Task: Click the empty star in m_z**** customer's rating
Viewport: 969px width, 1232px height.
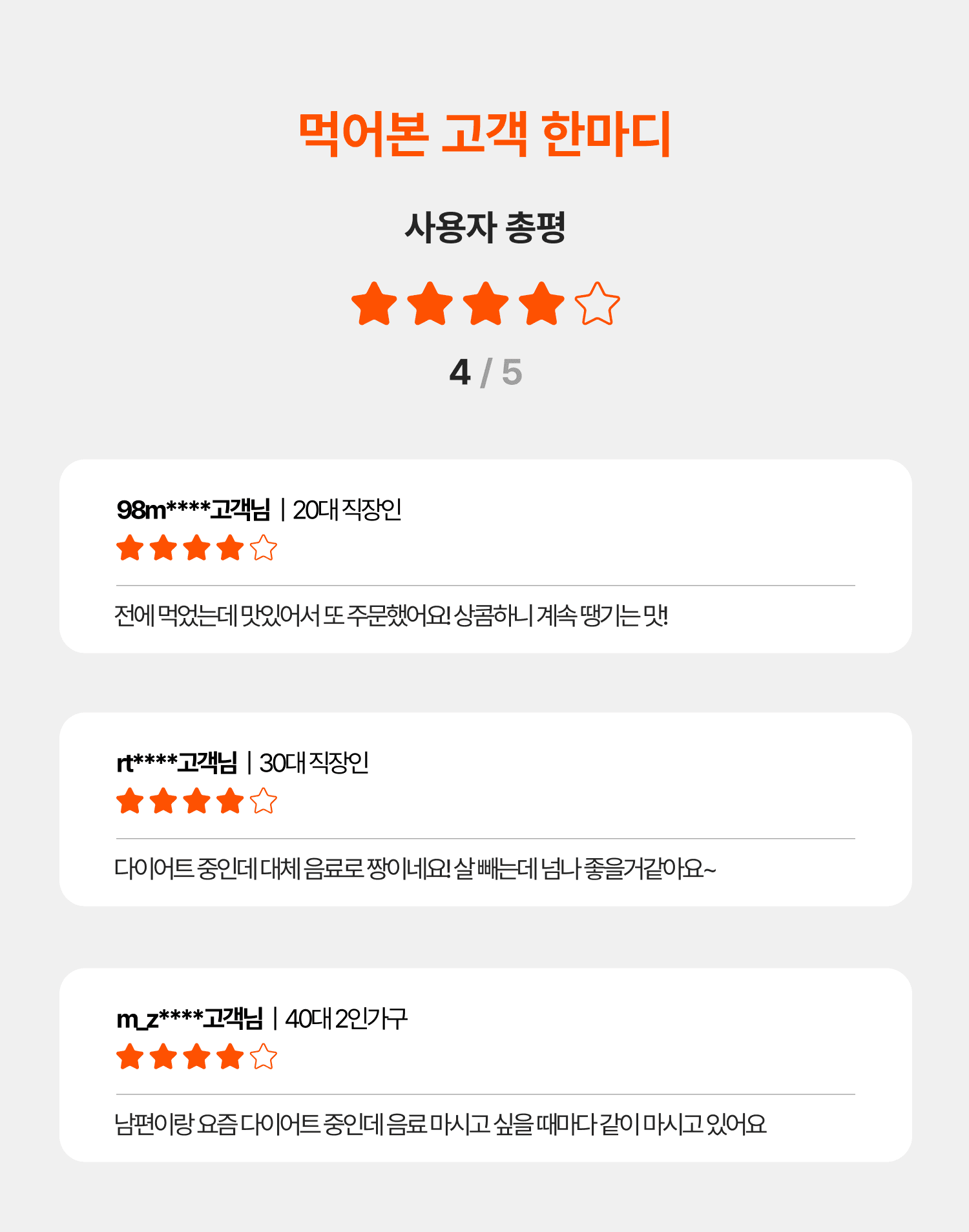Action: pyautogui.click(x=264, y=1056)
